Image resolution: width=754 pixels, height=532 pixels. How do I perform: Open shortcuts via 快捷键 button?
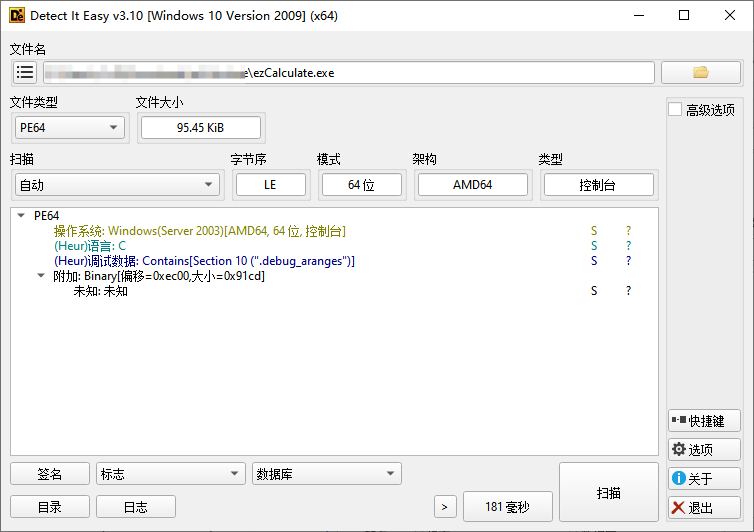(x=704, y=421)
